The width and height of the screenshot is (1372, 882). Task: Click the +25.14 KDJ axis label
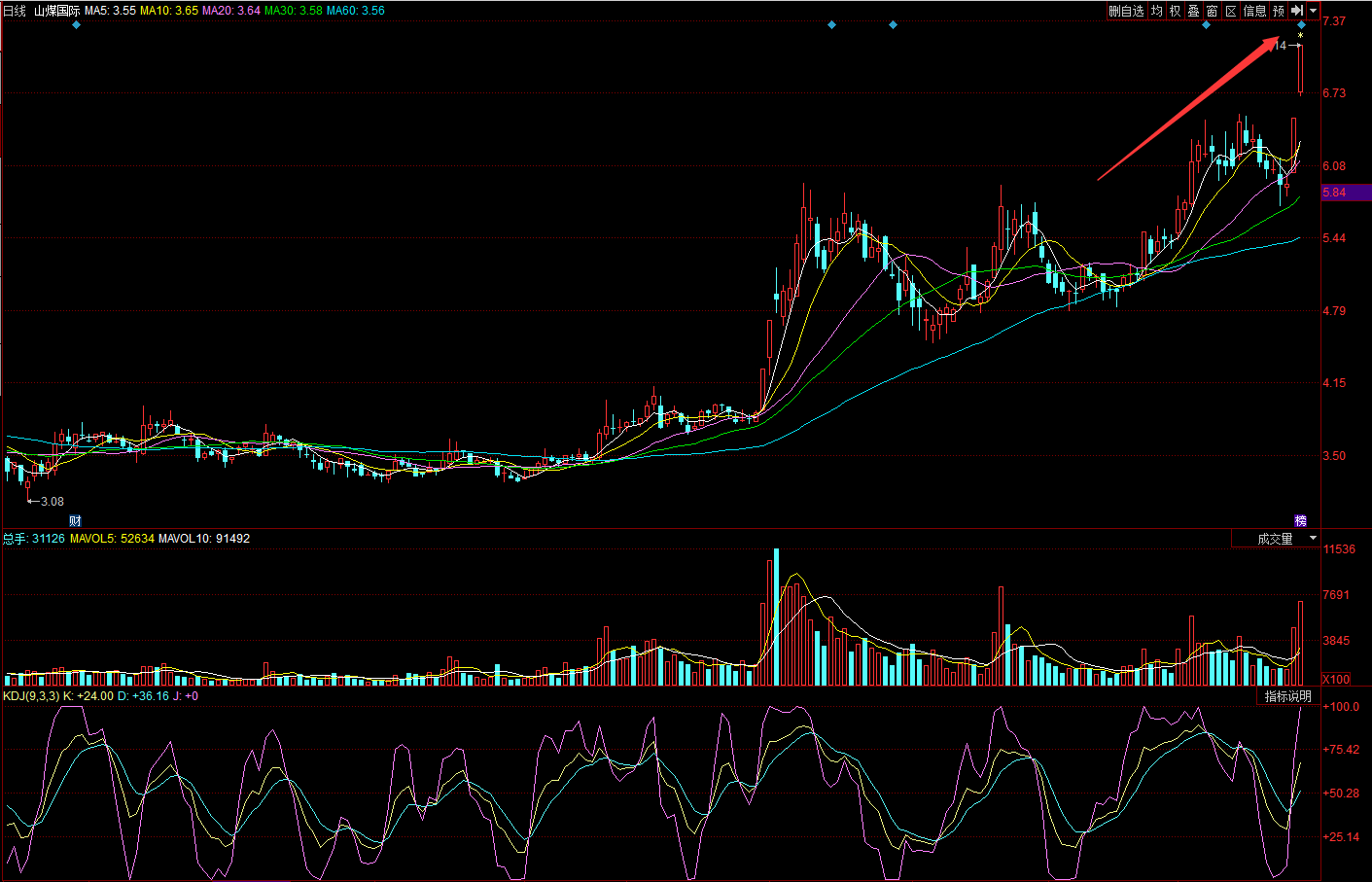click(1342, 837)
